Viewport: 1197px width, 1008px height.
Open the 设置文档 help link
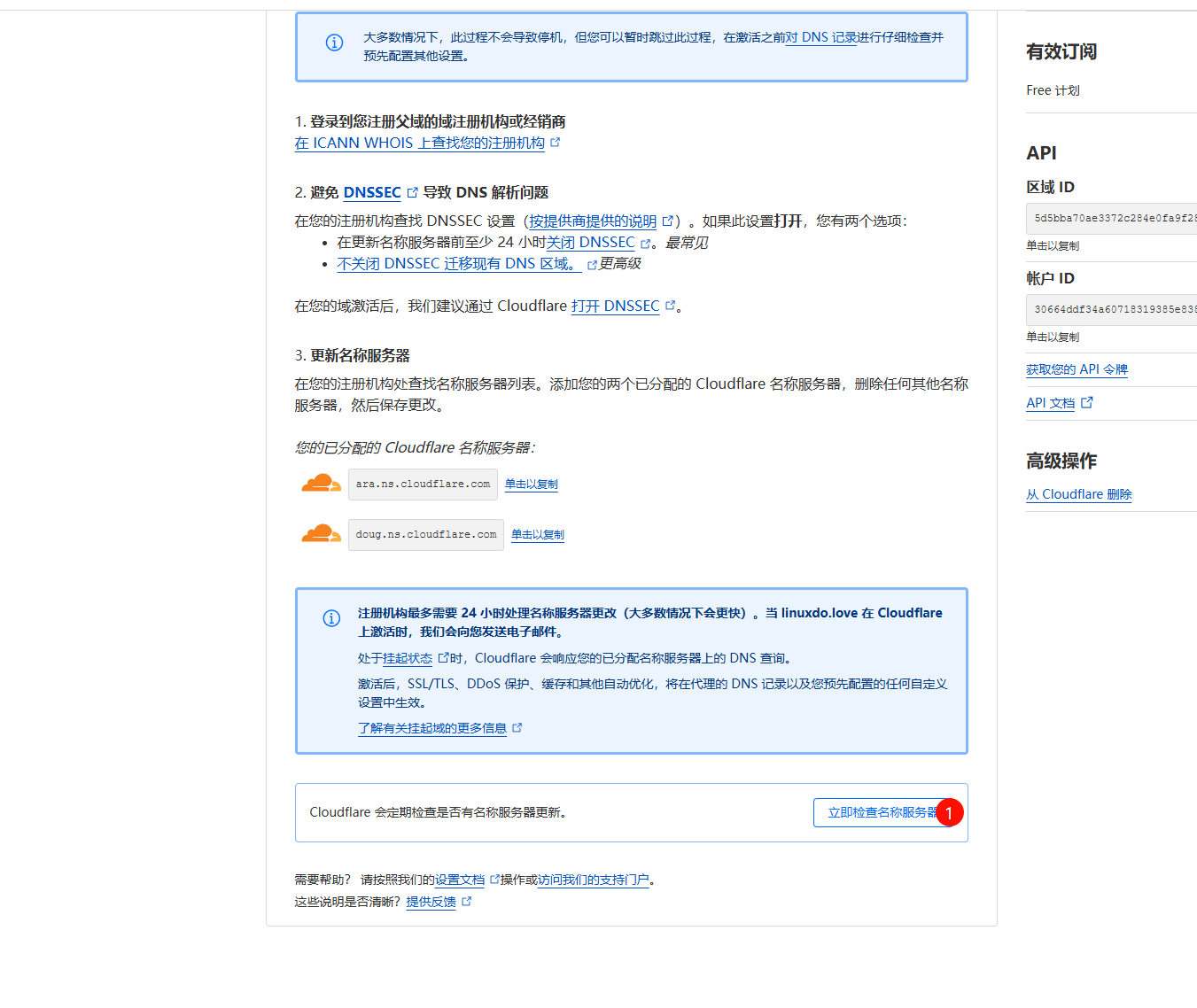(x=460, y=880)
